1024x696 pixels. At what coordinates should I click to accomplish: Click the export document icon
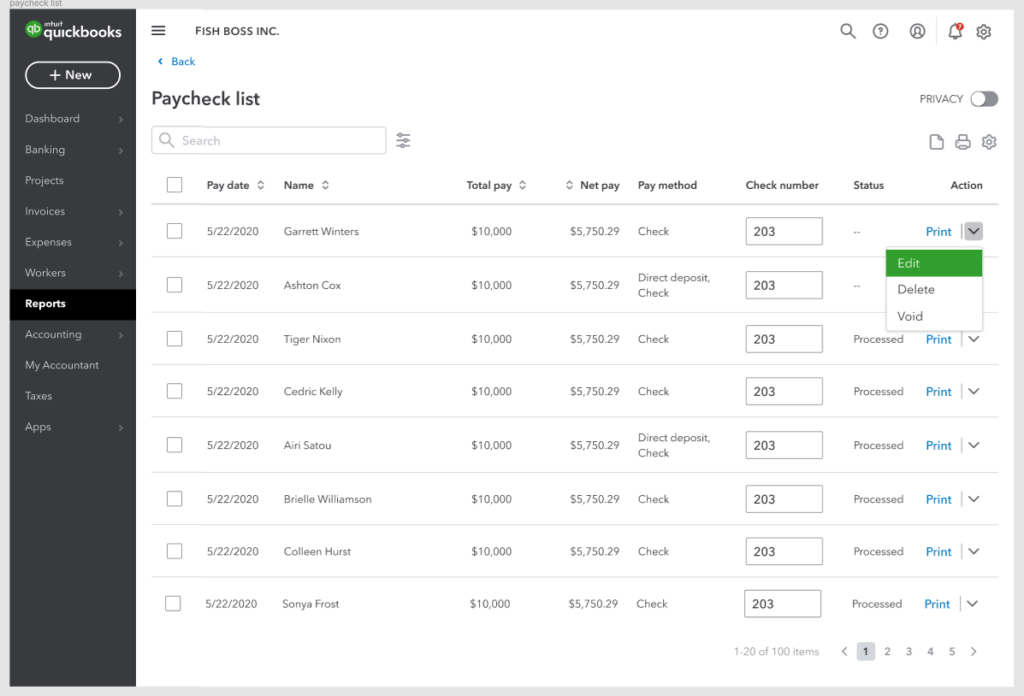[x=936, y=142]
